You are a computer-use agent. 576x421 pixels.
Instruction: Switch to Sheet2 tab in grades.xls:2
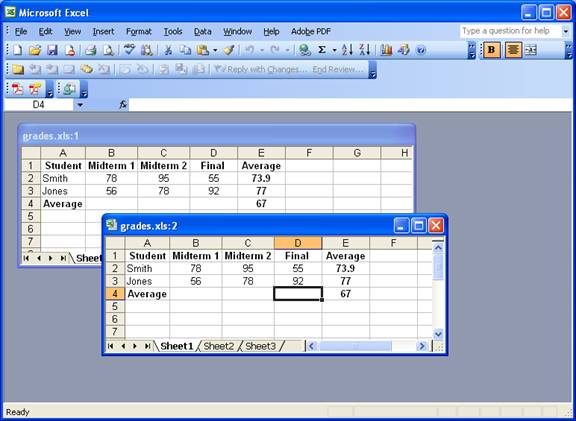[x=219, y=346]
